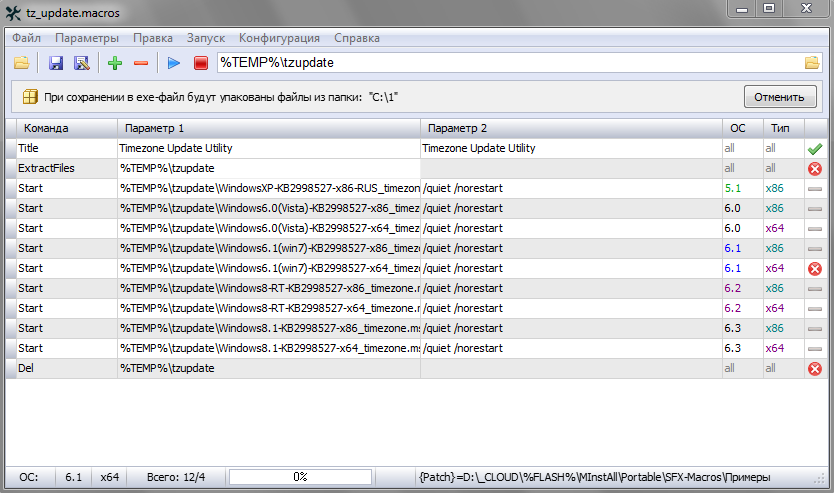Add a new row with green plus
Viewport: 834px width, 493px height.
point(116,63)
